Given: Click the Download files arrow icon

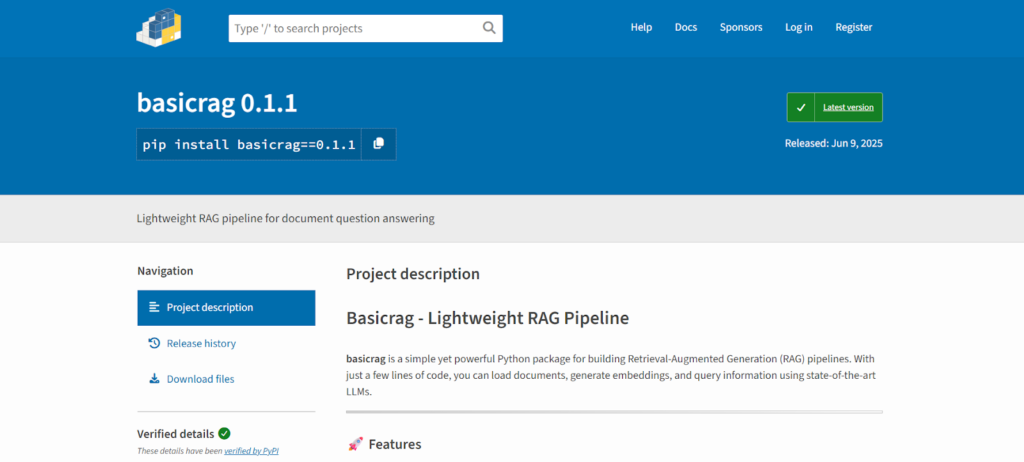Looking at the screenshot, I should point(154,379).
